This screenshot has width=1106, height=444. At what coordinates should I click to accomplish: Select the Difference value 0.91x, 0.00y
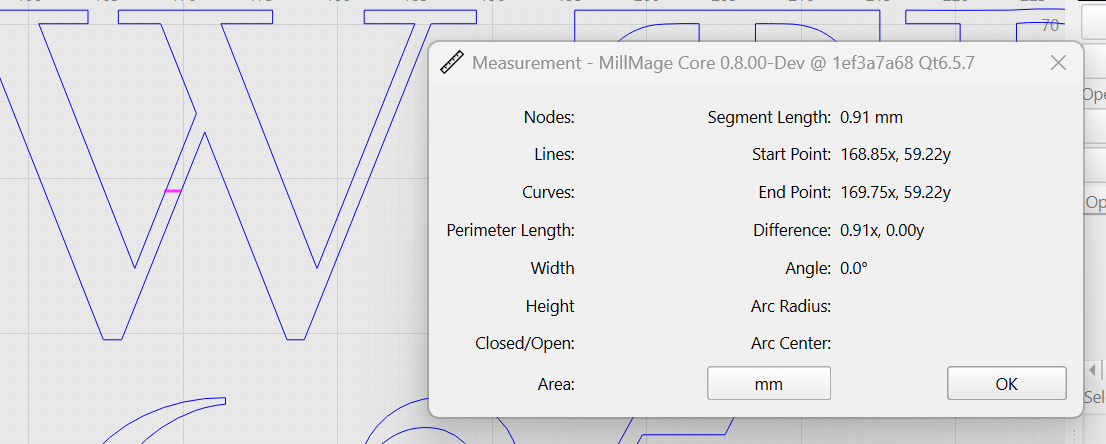[x=882, y=231]
